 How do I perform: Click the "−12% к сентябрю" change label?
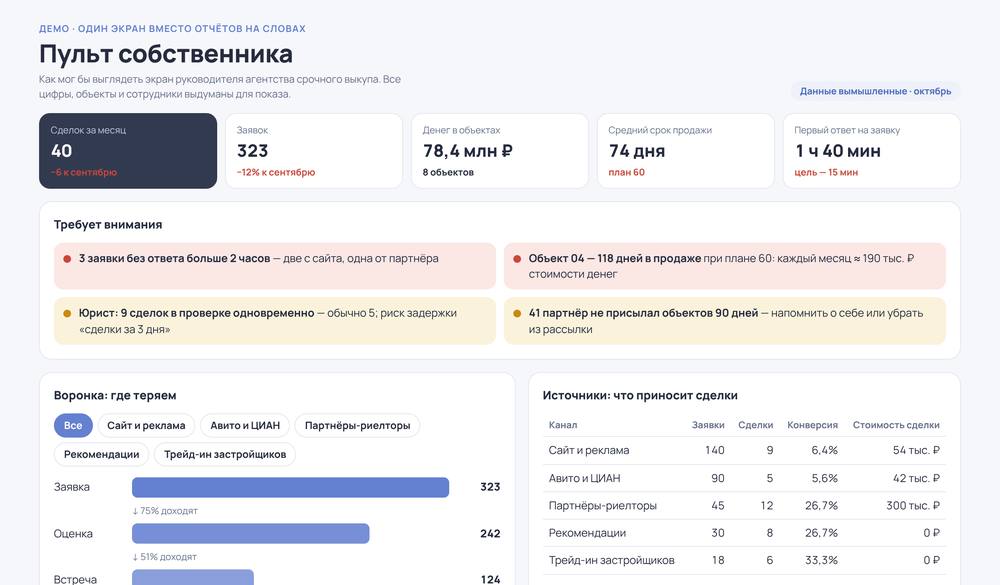click(276, 172)
